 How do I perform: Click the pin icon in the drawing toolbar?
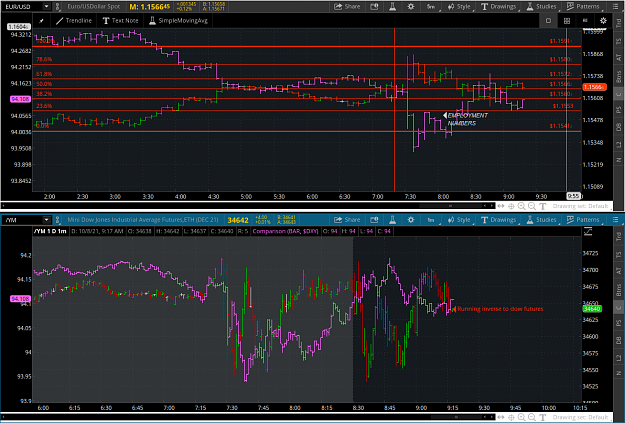pyautogui.click(x=41, y=21)
